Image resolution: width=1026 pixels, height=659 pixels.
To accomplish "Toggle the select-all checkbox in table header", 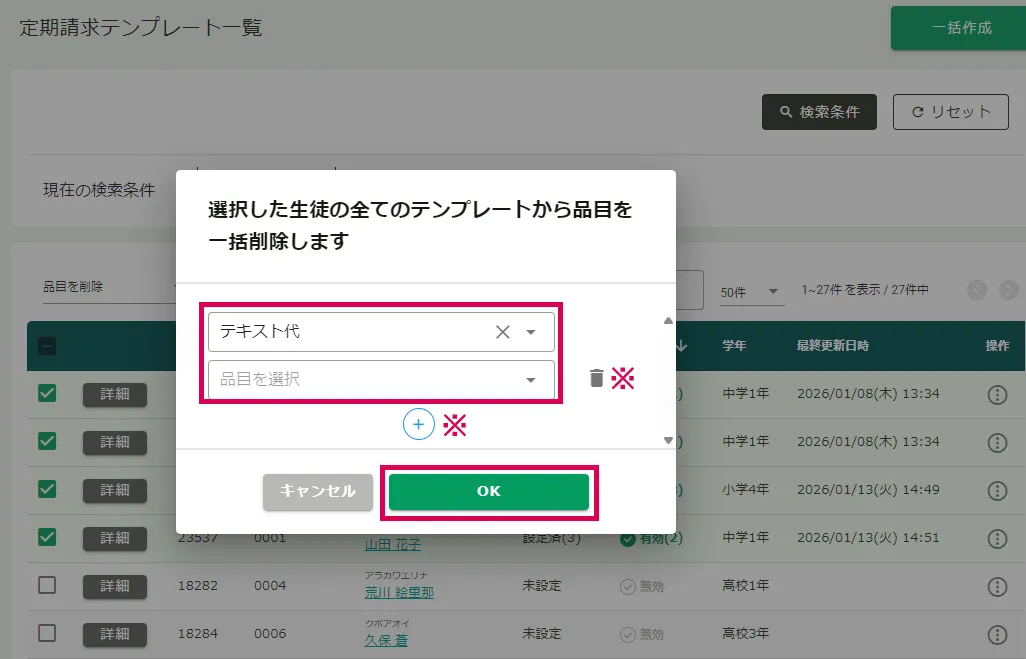I will pyautogui.click(x=47, y=346).
